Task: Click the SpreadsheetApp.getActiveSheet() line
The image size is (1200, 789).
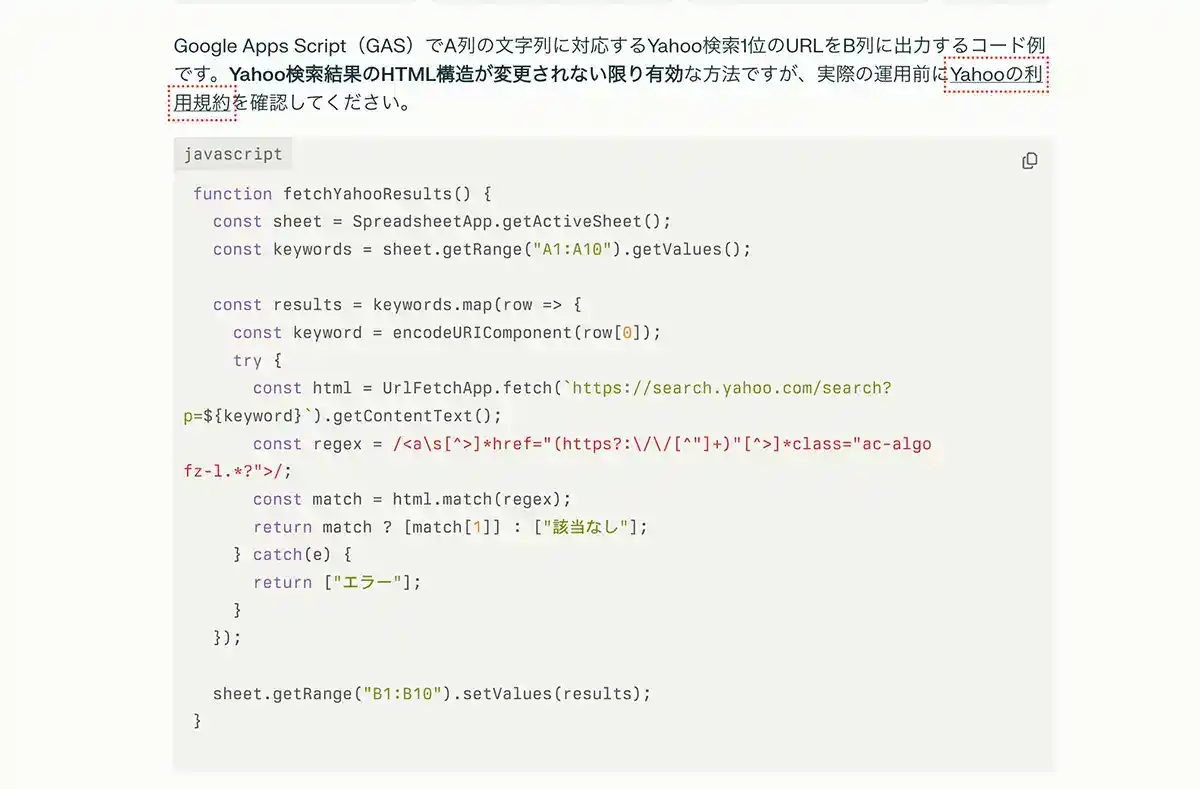Action: click(x=442, y=222)
